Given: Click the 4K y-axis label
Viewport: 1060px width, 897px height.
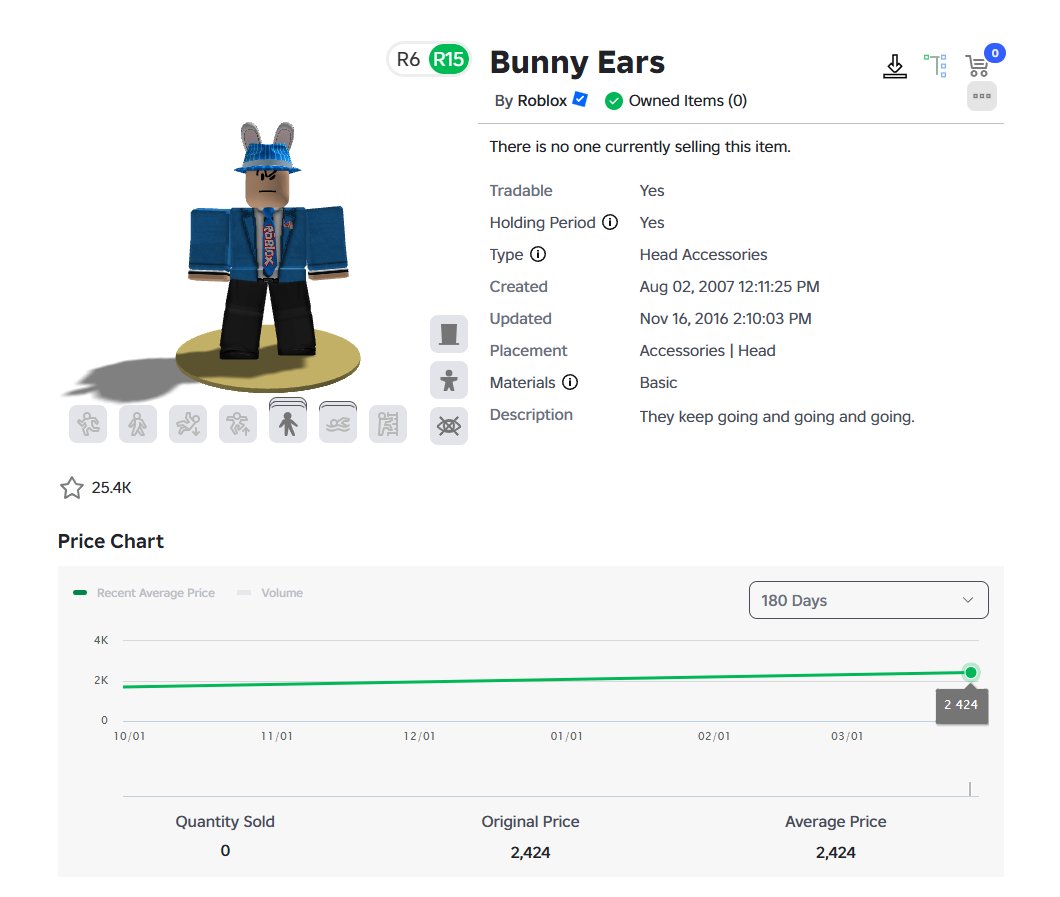Looking at the screenshot, I should [x=101, y=640].
